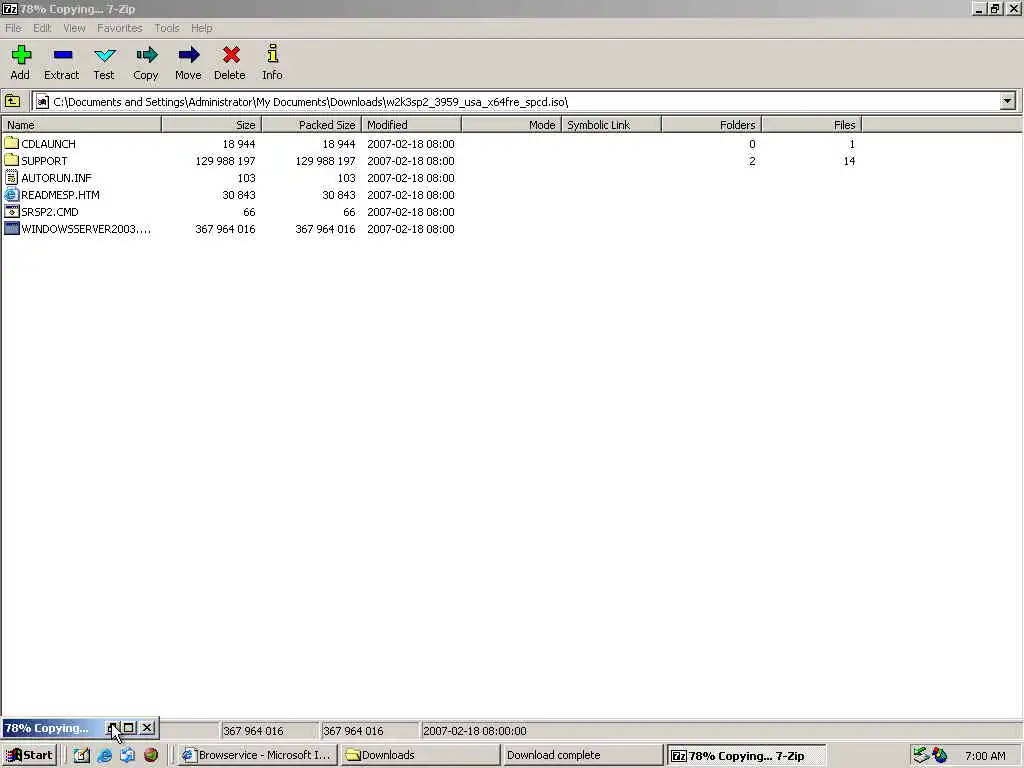Sort by the Modified column header
Viewport: 1024px width, 768px height.
411,125
